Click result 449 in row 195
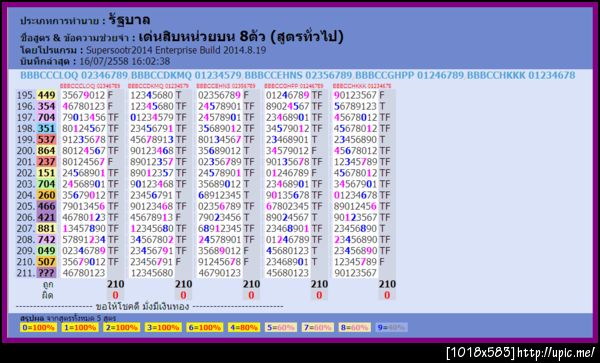 [46, 95]
